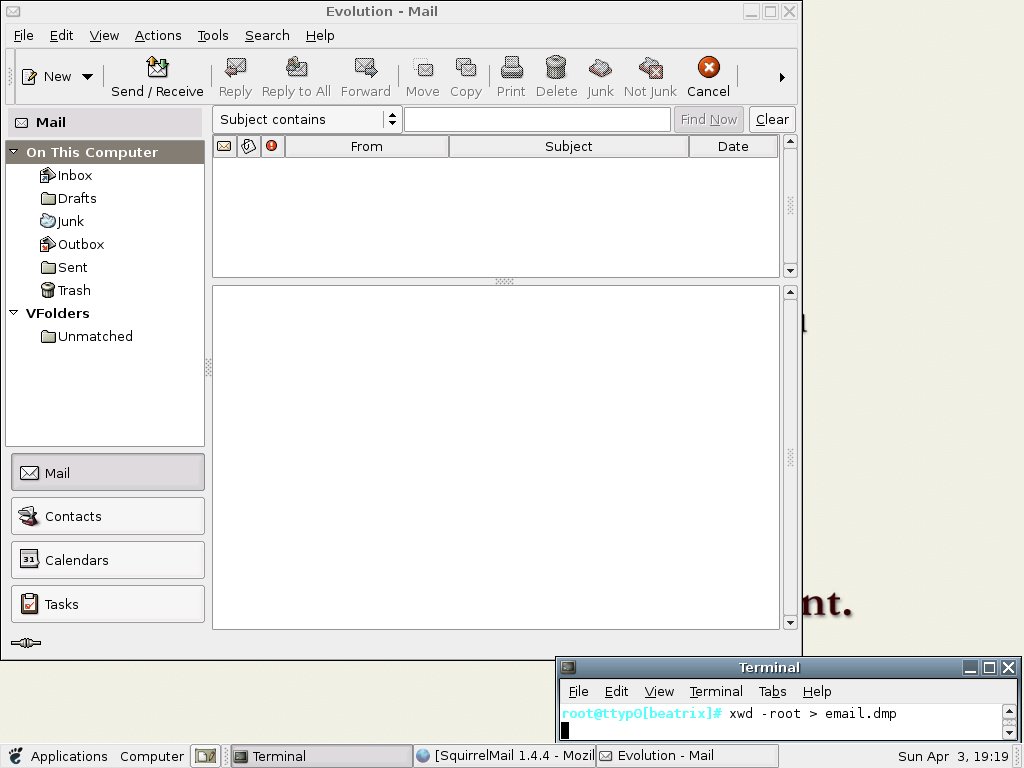Click message list scrollbar down arrow

(x=790, y=270)
